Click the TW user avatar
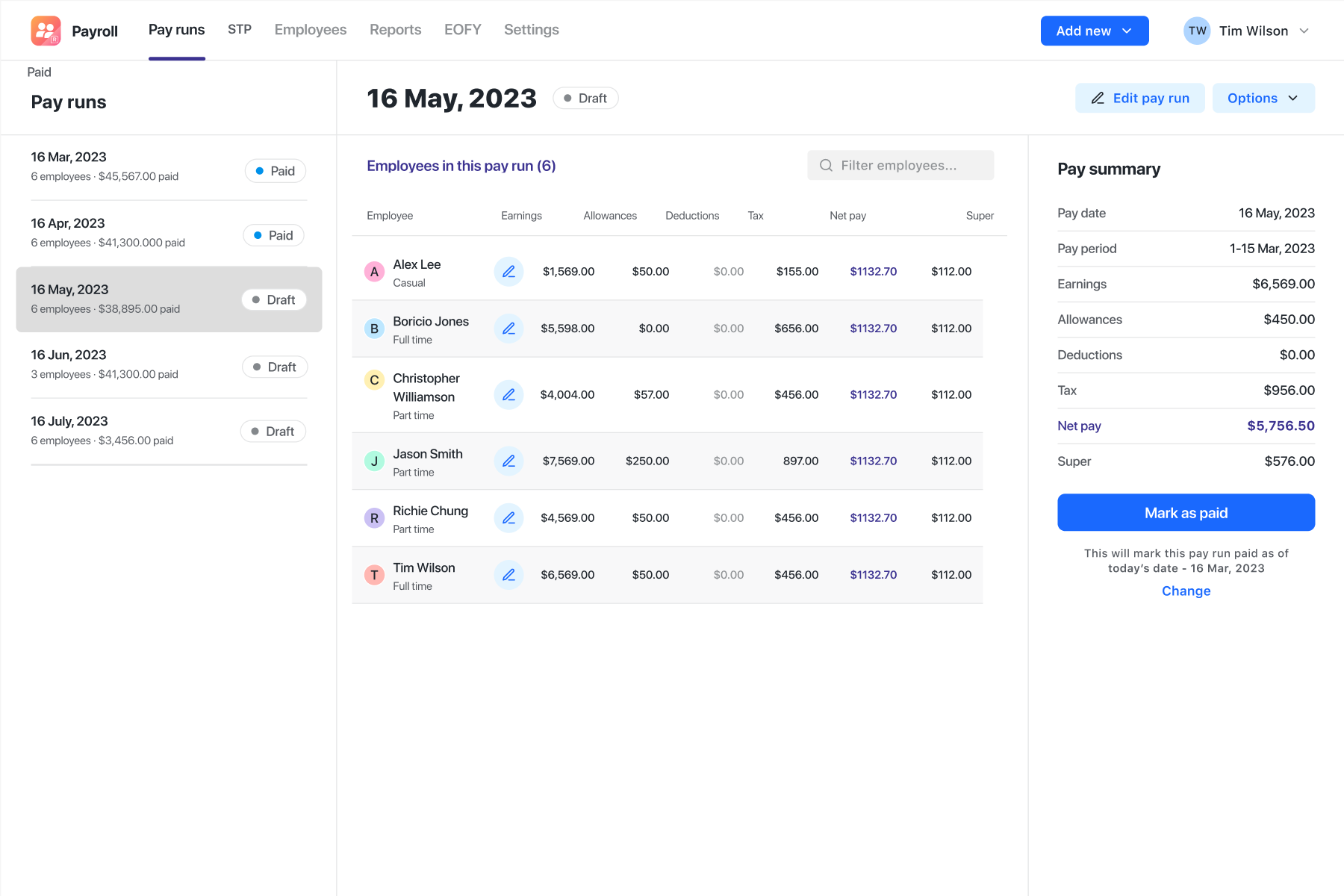 1197,31
